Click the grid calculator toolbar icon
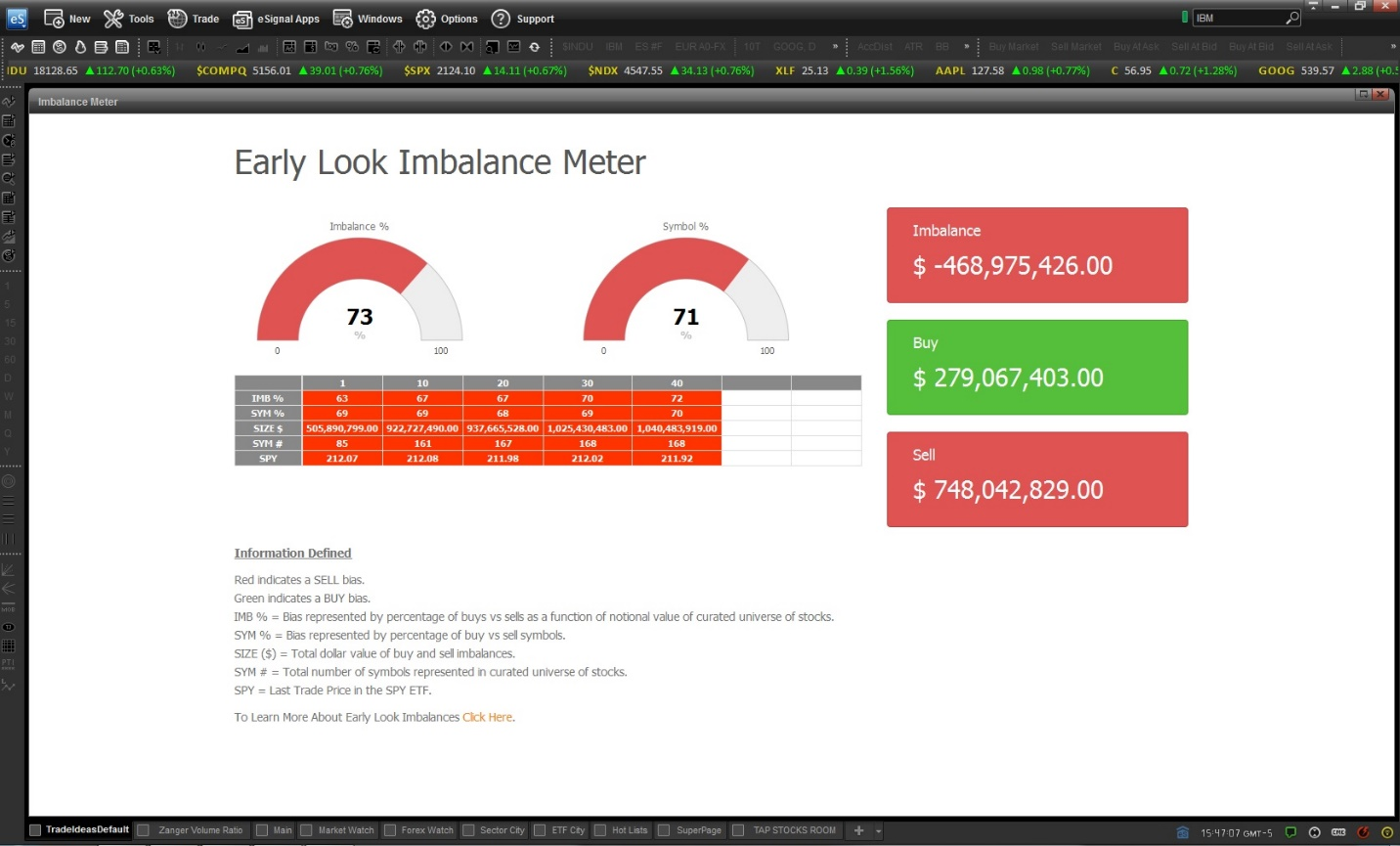This screenshot has width=1400, height=846. (x=38, y=47)
